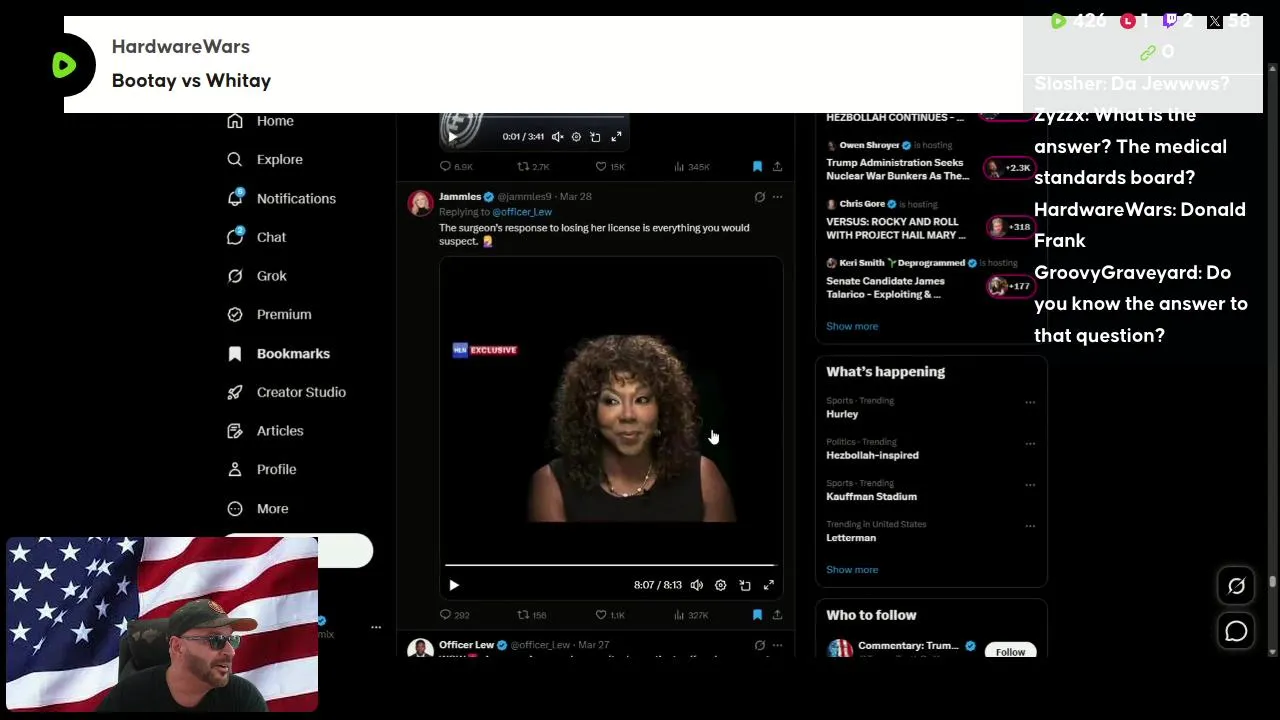The height and width of the screenshot is (720, 1280).
Task: Open Notifications in the sidebar
Action: [281, 198]
